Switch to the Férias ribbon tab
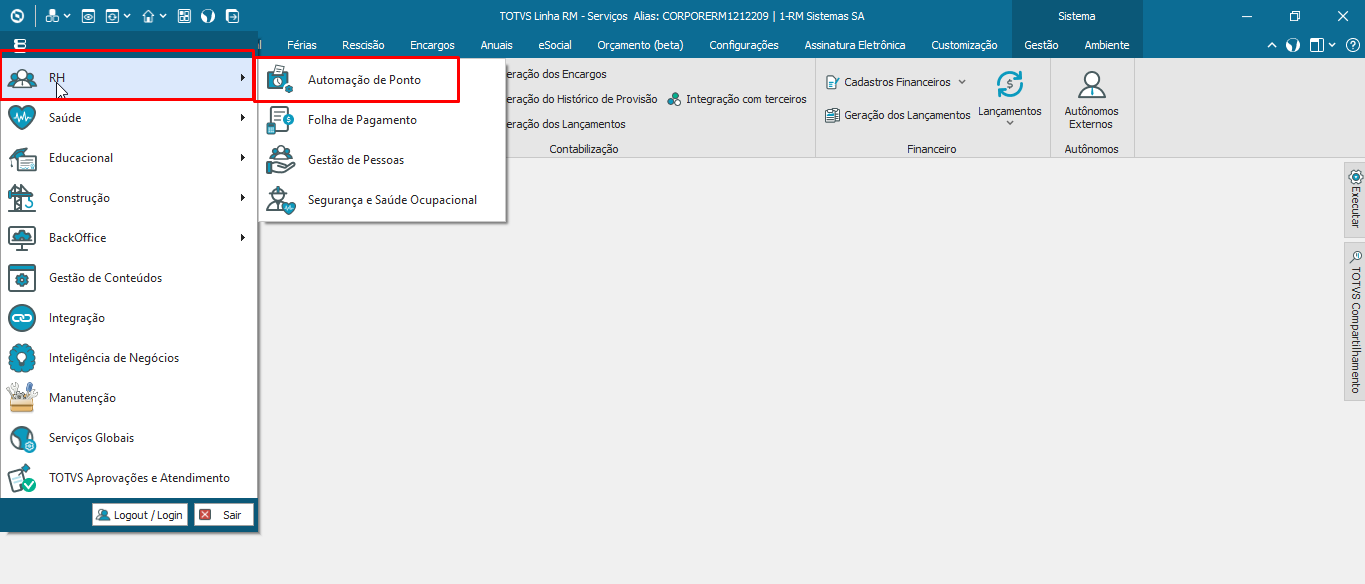1365x584 pixels. tap(302, 45)
